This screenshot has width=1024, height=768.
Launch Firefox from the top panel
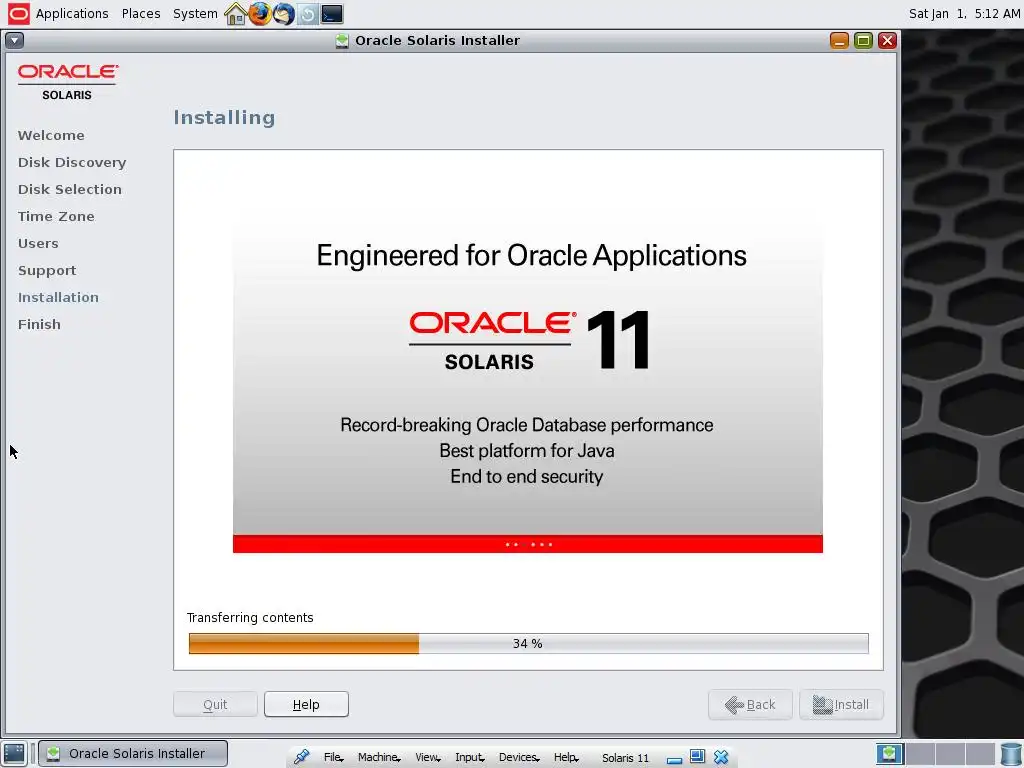(x=259, y=14)
